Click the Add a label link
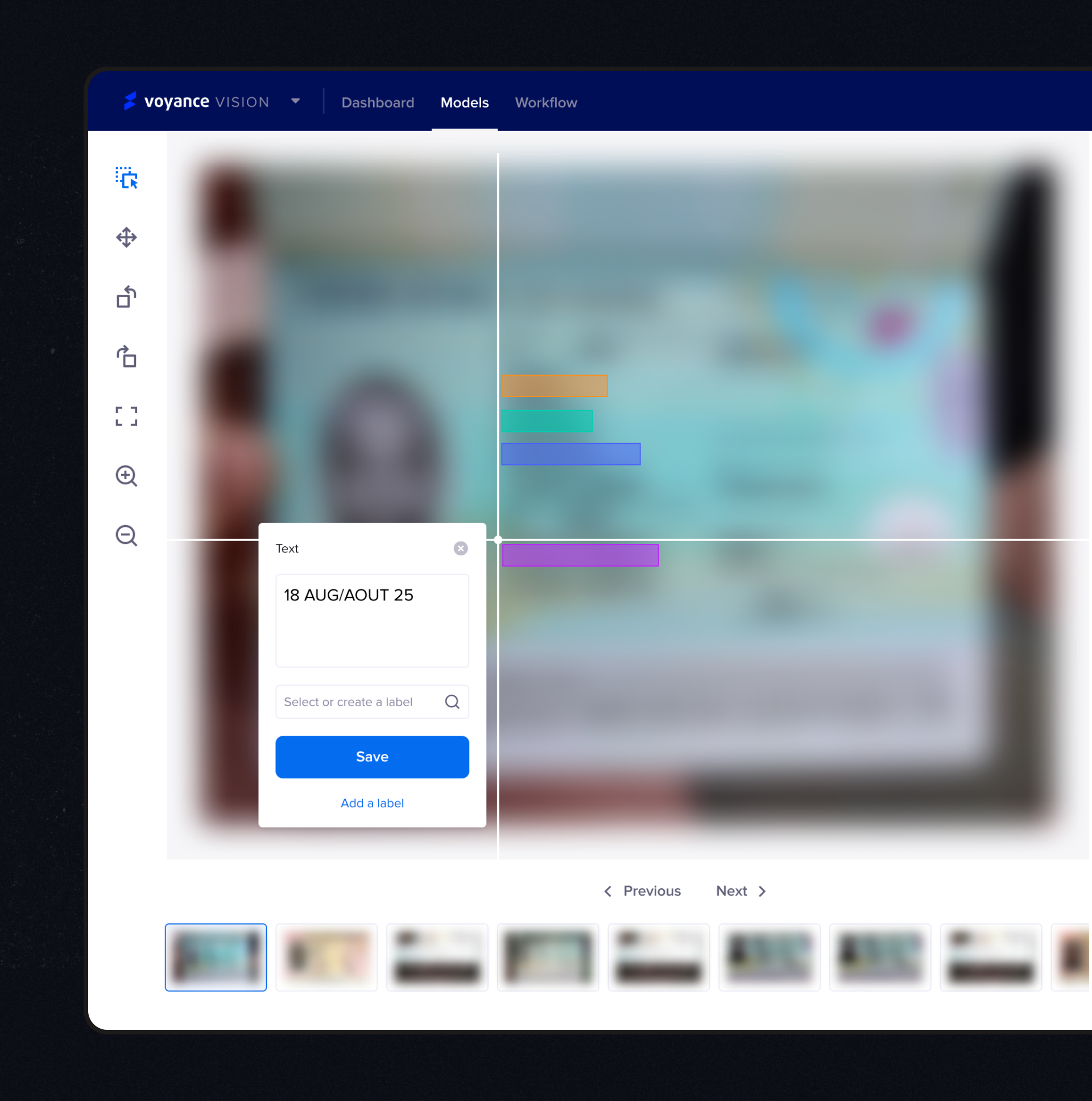This screenshot has width=1092, height=1101. [x=372, y=803]
